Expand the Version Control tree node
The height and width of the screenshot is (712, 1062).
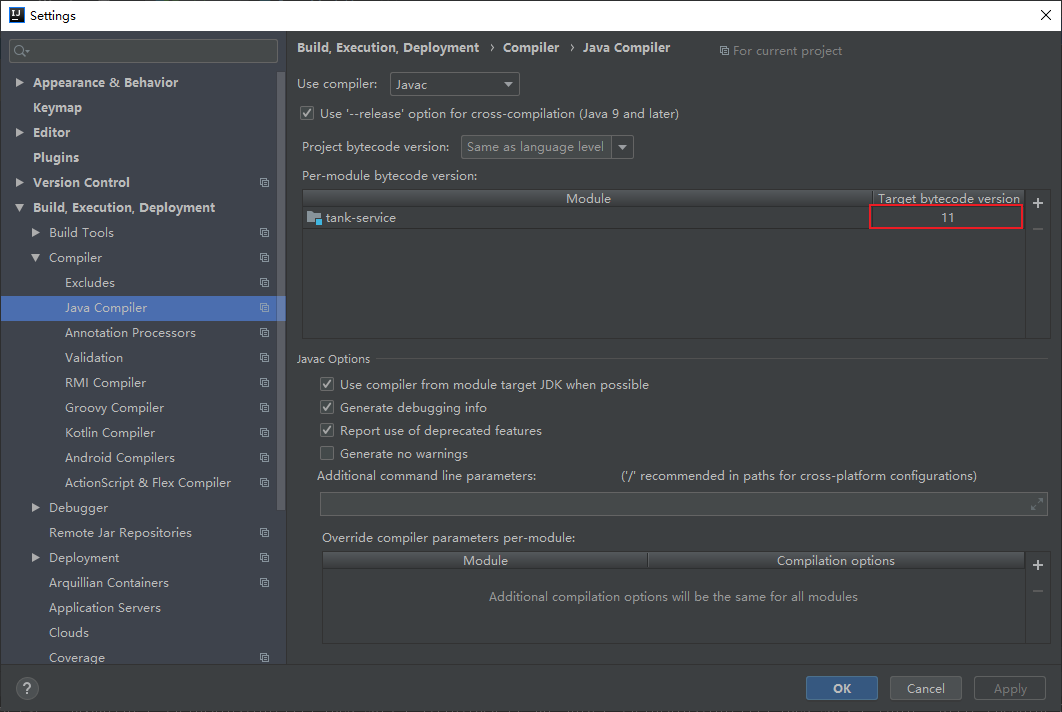pyautogui.click(x=20, y=182)
